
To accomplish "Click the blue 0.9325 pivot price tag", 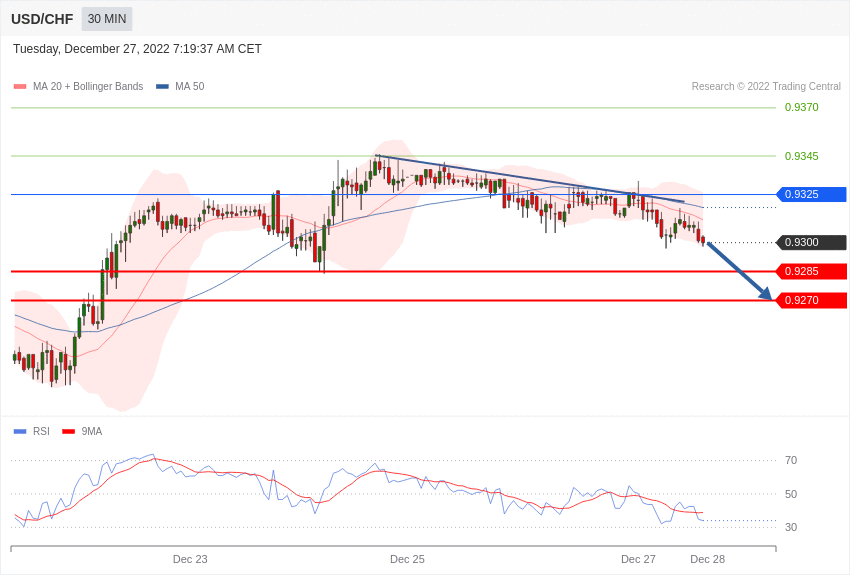I will [x=812, y=194].
